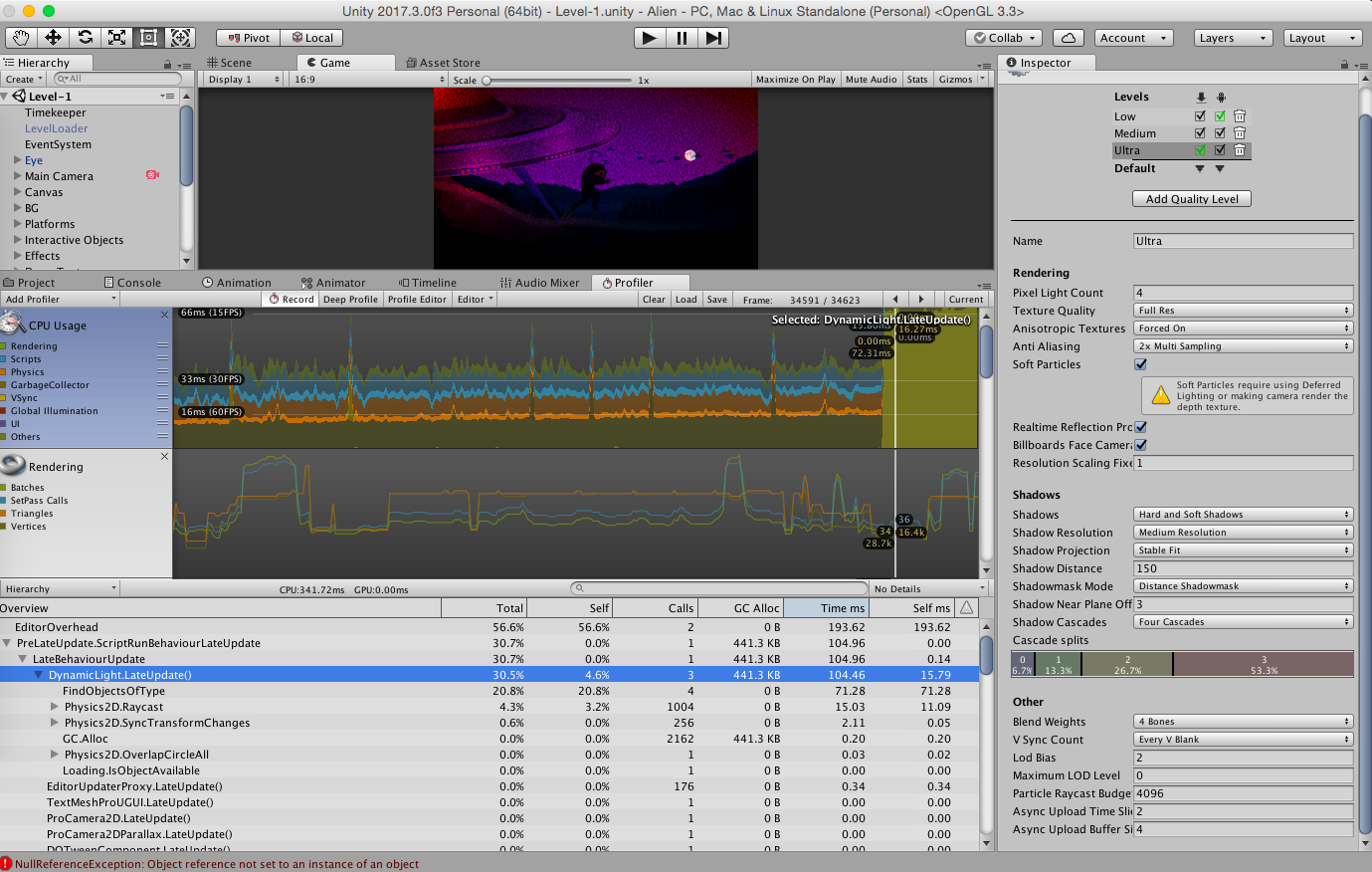Collapse the DynamicLight.LateUpdate() row
The image size is (1372, 872).
(39, 675)
